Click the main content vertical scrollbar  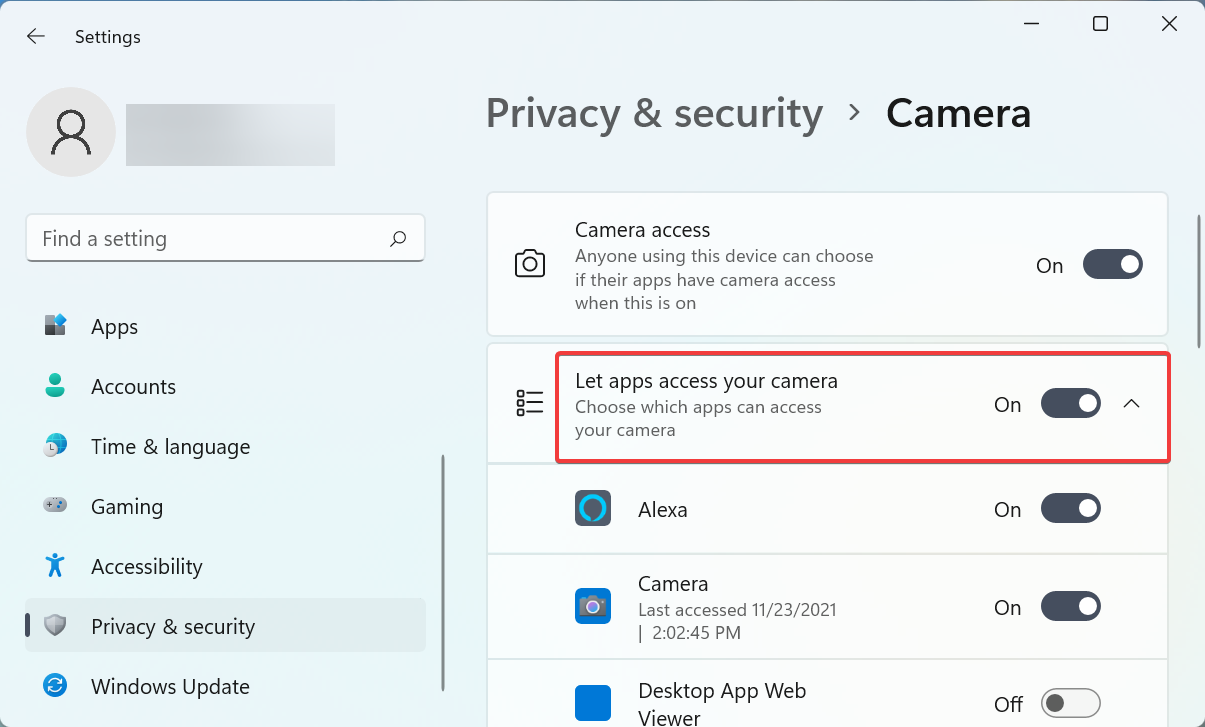pos(1198,280)
